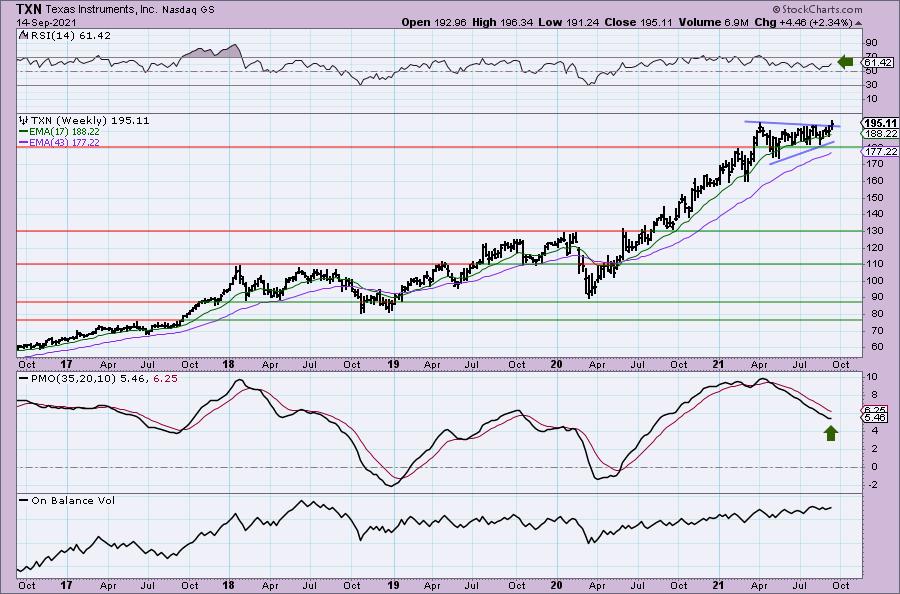The height and width of the screenshot is (594, 900).
Task: Click the line icon before RSI(14) label
Action: tap(22, 35)
